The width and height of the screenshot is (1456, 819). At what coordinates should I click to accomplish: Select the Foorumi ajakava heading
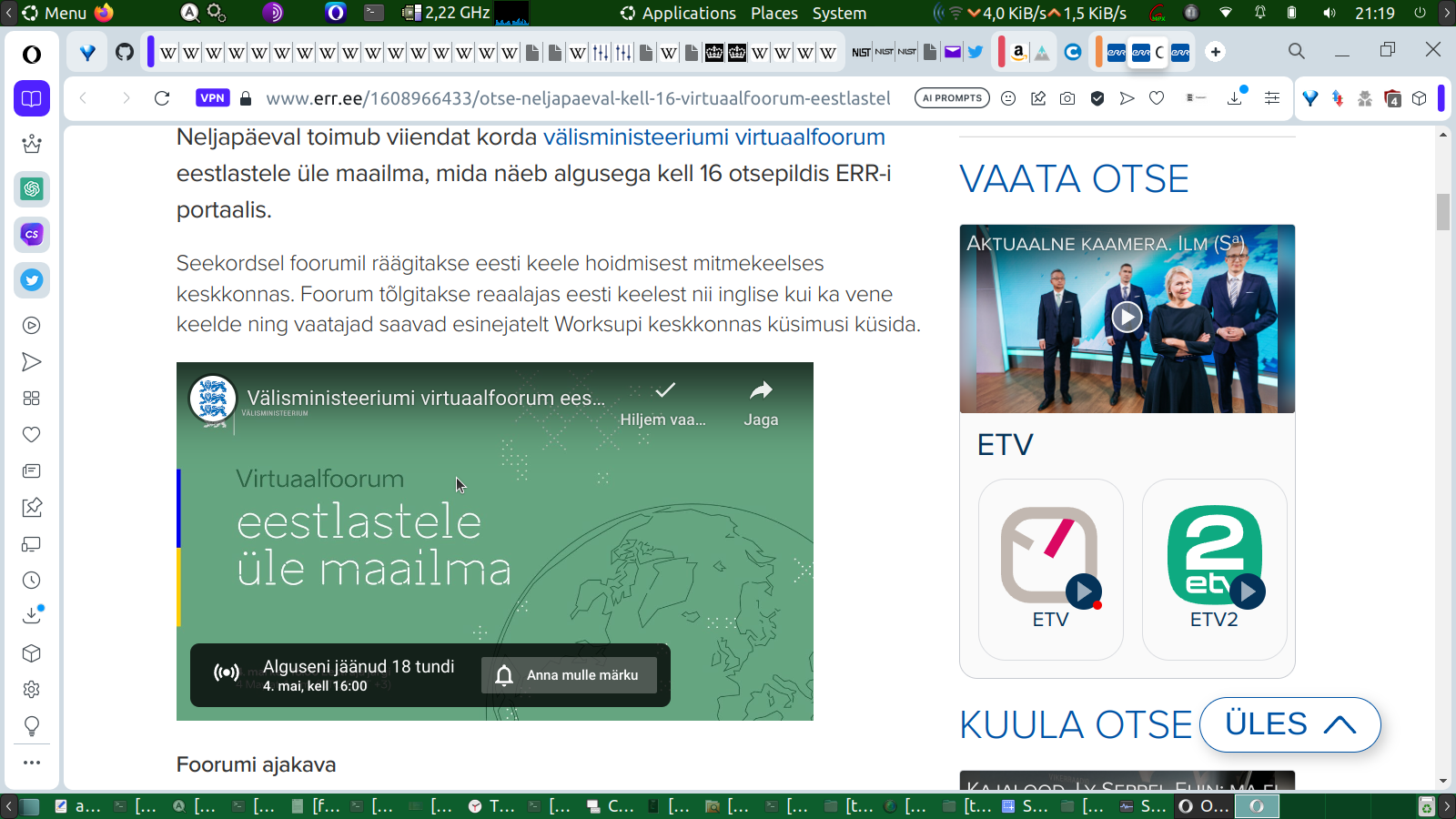tap(256, 764)
